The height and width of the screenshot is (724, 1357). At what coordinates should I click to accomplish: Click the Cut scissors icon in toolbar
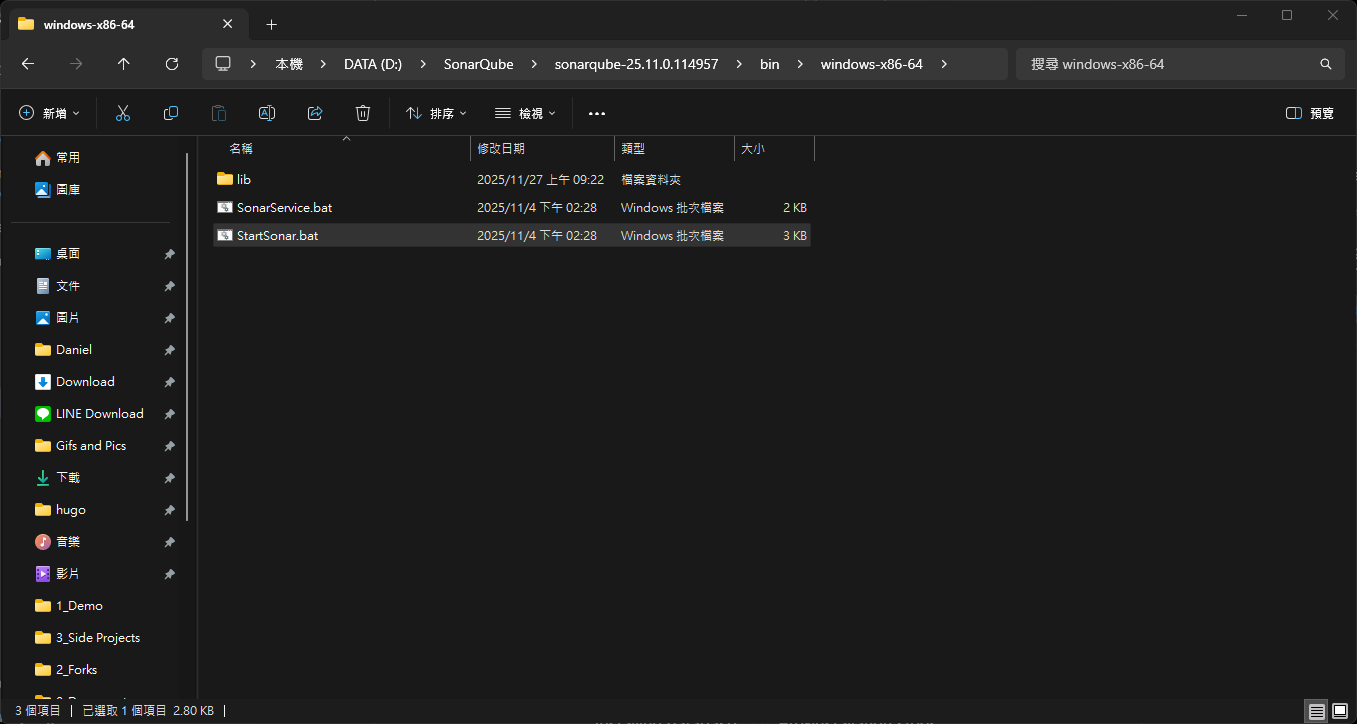123,114
